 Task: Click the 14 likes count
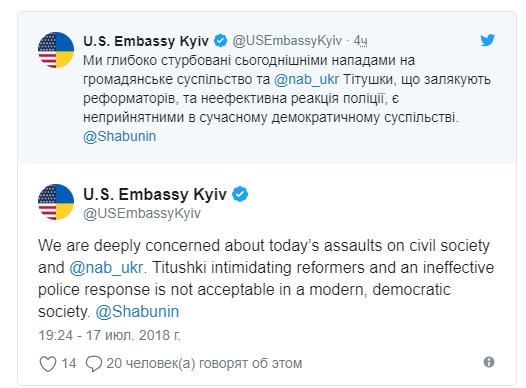coord(69,364)
